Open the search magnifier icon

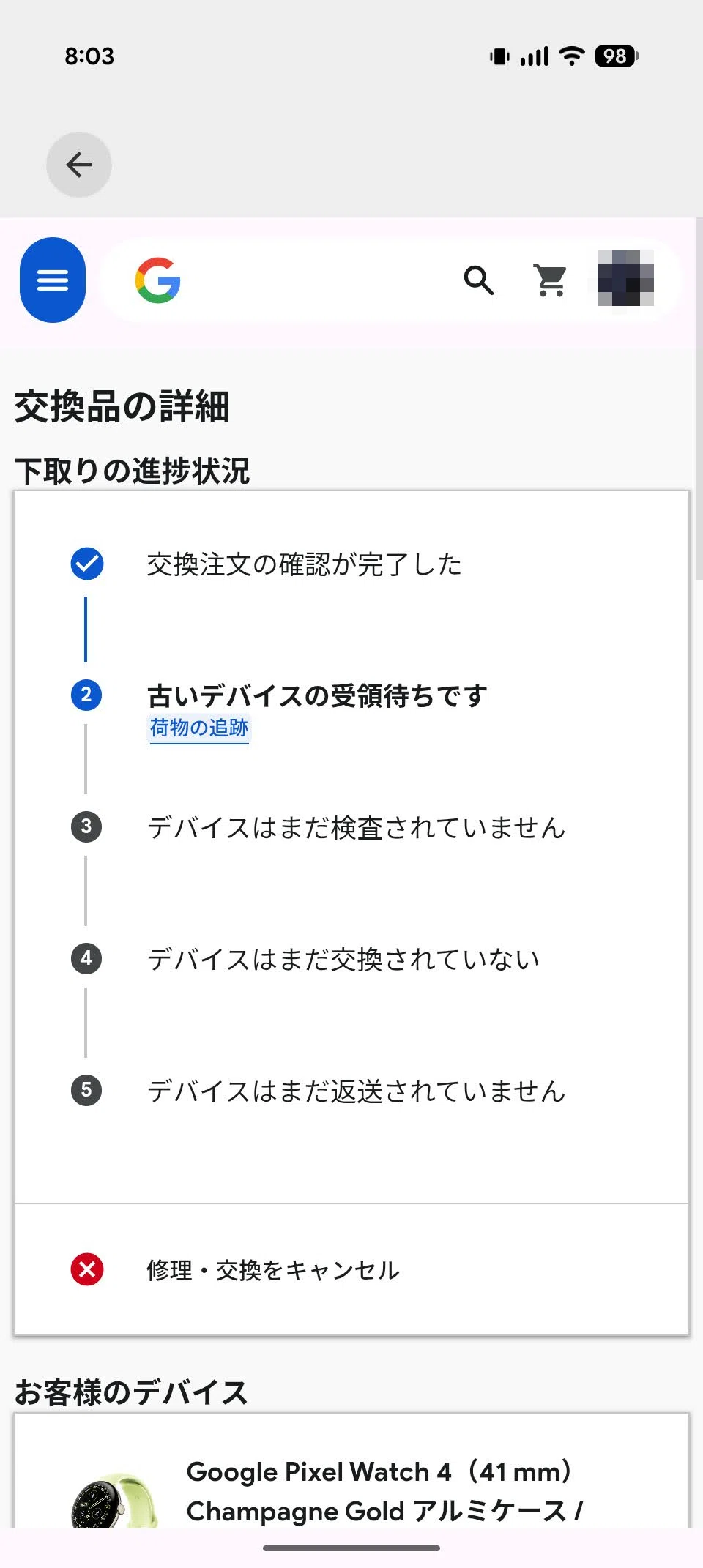479,280
